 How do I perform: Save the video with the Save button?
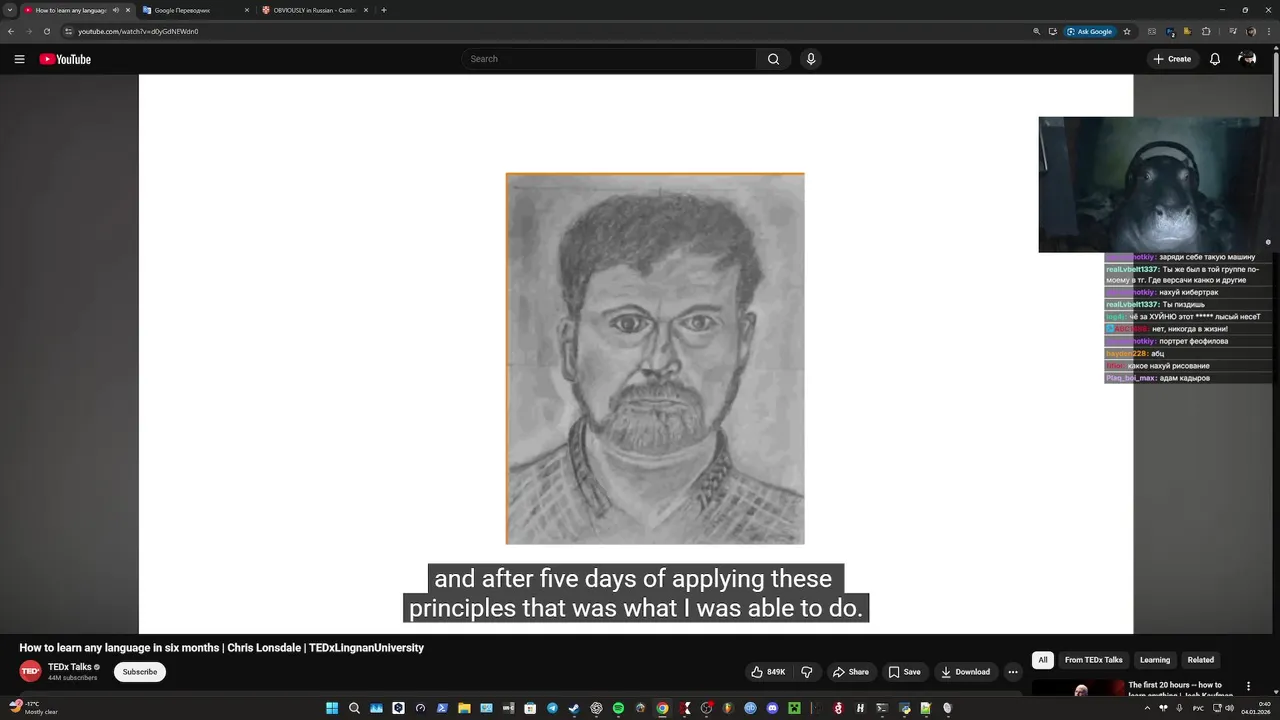tap(904, 672)
